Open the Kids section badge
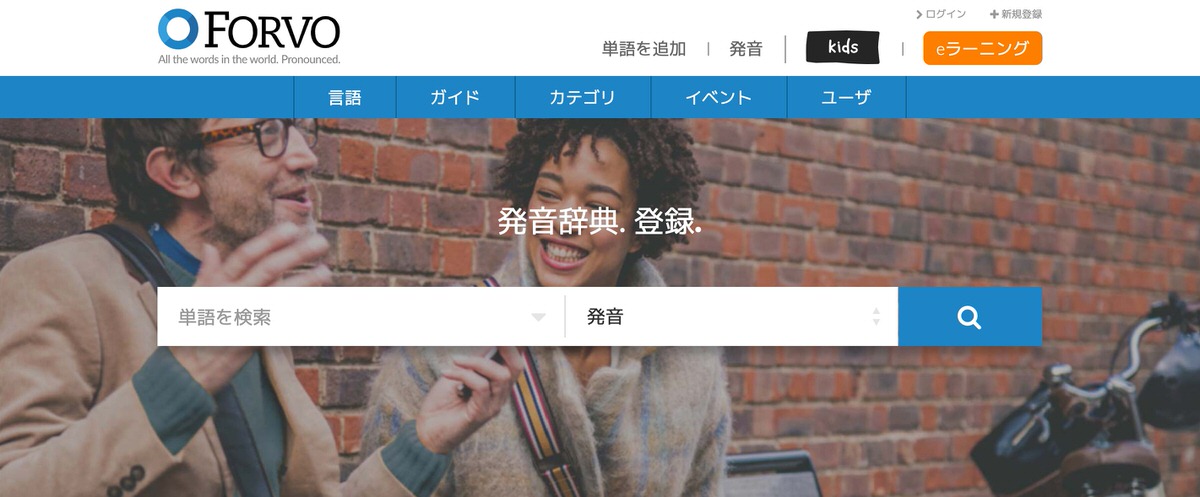This screenshot has width=1200, height=497. point(843,48)
